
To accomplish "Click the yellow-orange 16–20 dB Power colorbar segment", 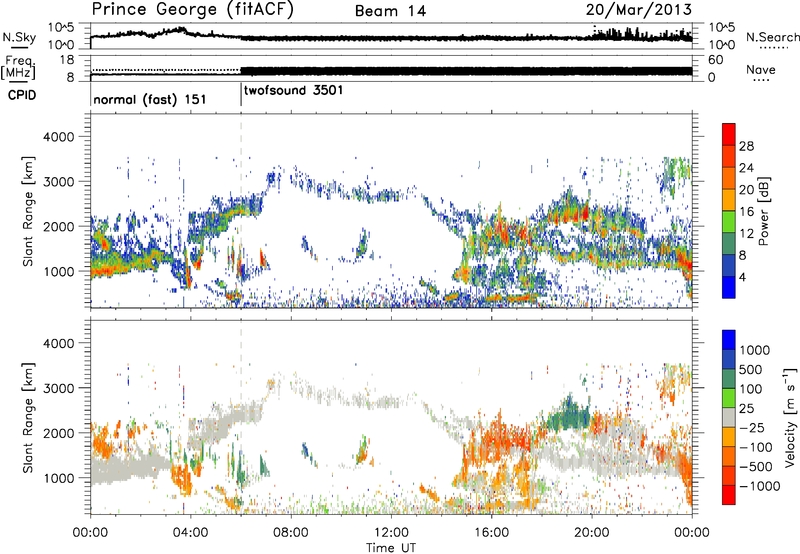I will [729, 200].
